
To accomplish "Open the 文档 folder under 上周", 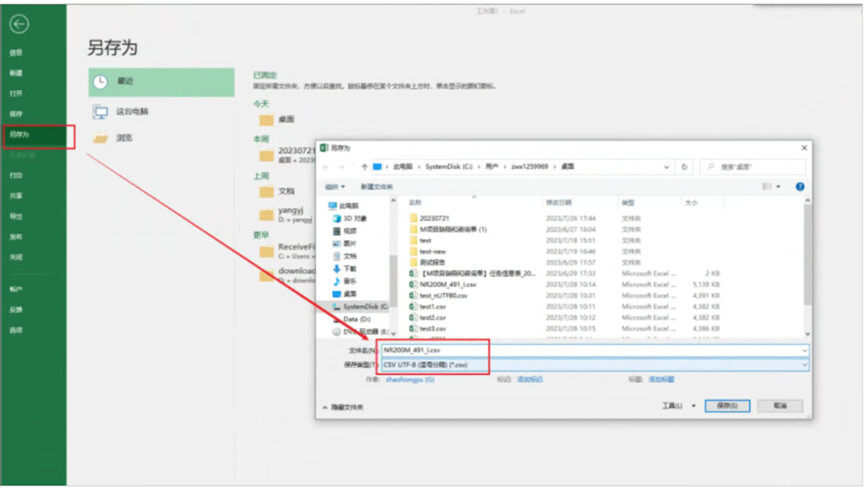I will click(277, 191).
